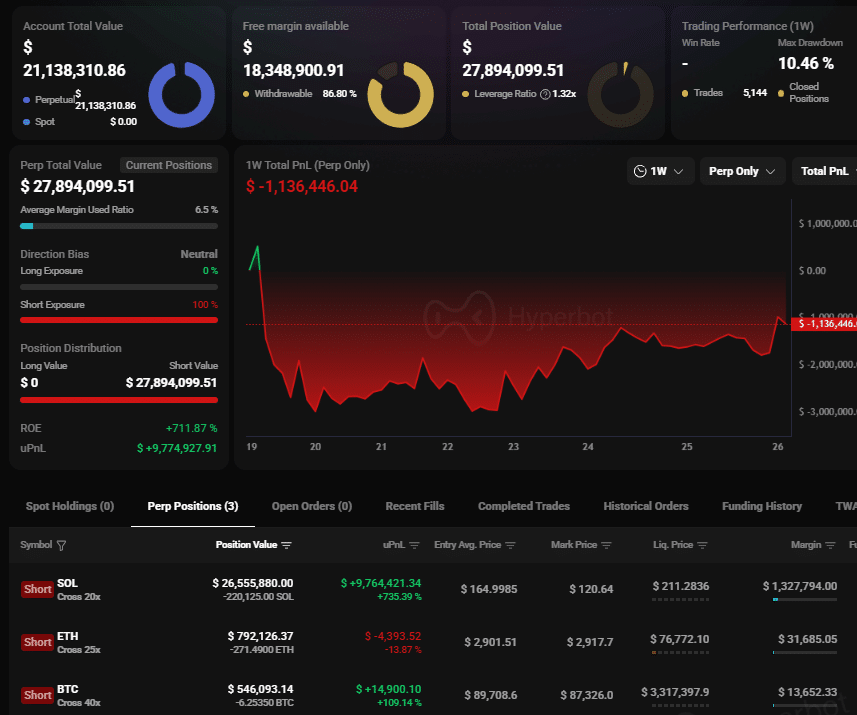Screen dimensions: 857x715
Task: Click the Mark Price sort icon
Action: 606,545
